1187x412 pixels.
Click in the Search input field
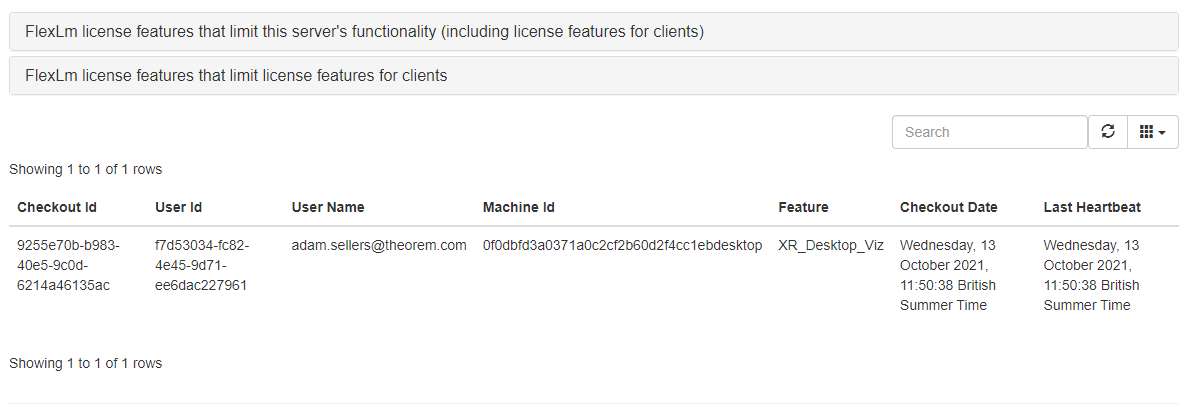989,132
